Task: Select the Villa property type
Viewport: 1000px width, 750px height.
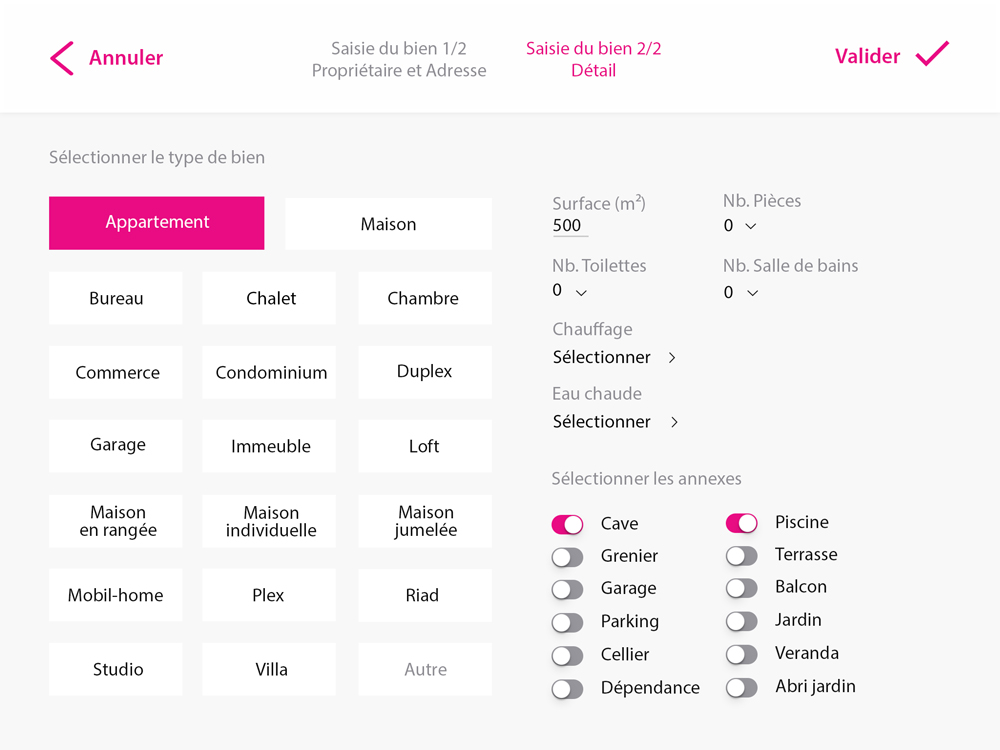Action: (269, 669)
